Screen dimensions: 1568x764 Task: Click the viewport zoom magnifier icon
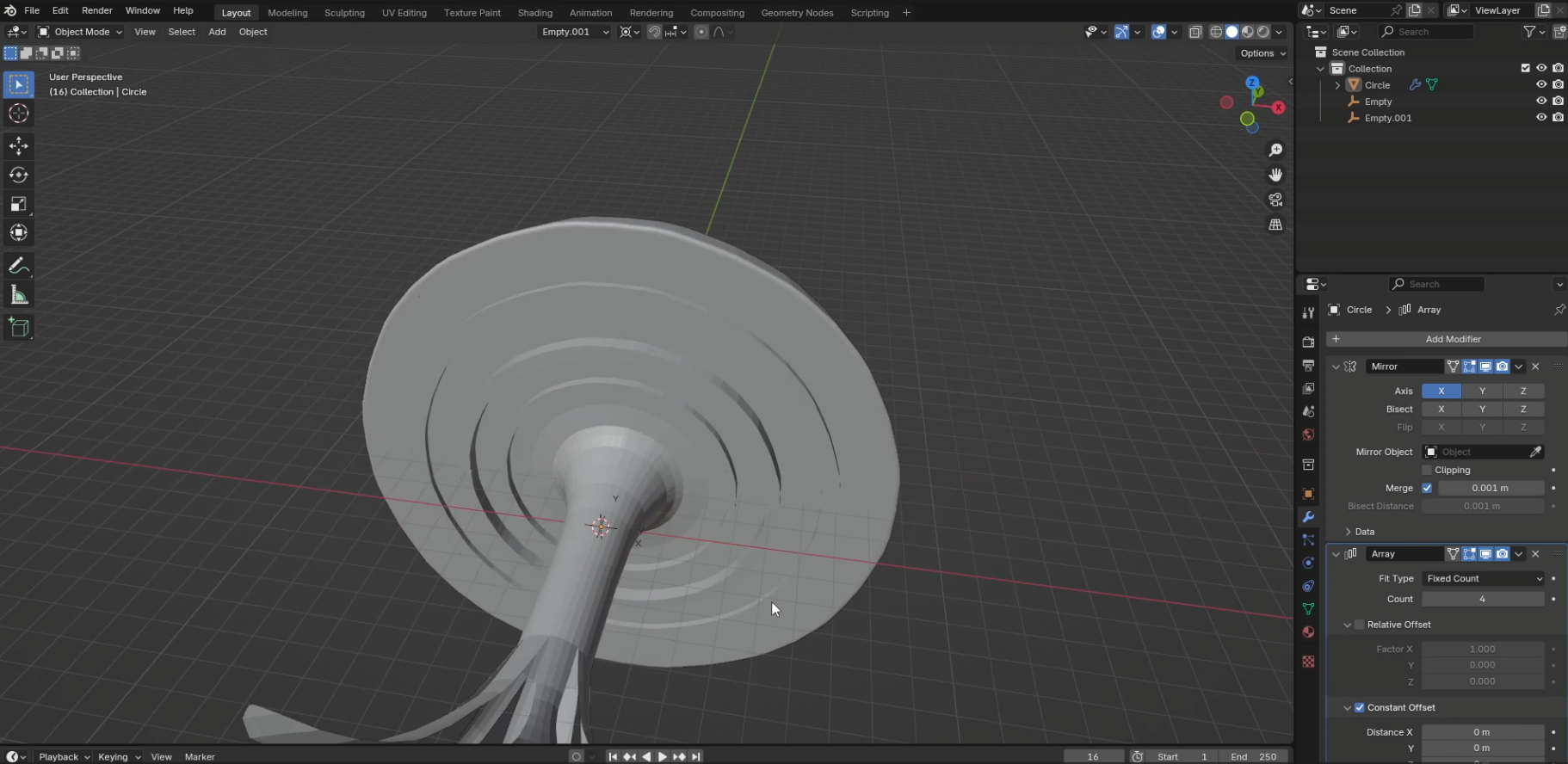(x=1275, y=151)
